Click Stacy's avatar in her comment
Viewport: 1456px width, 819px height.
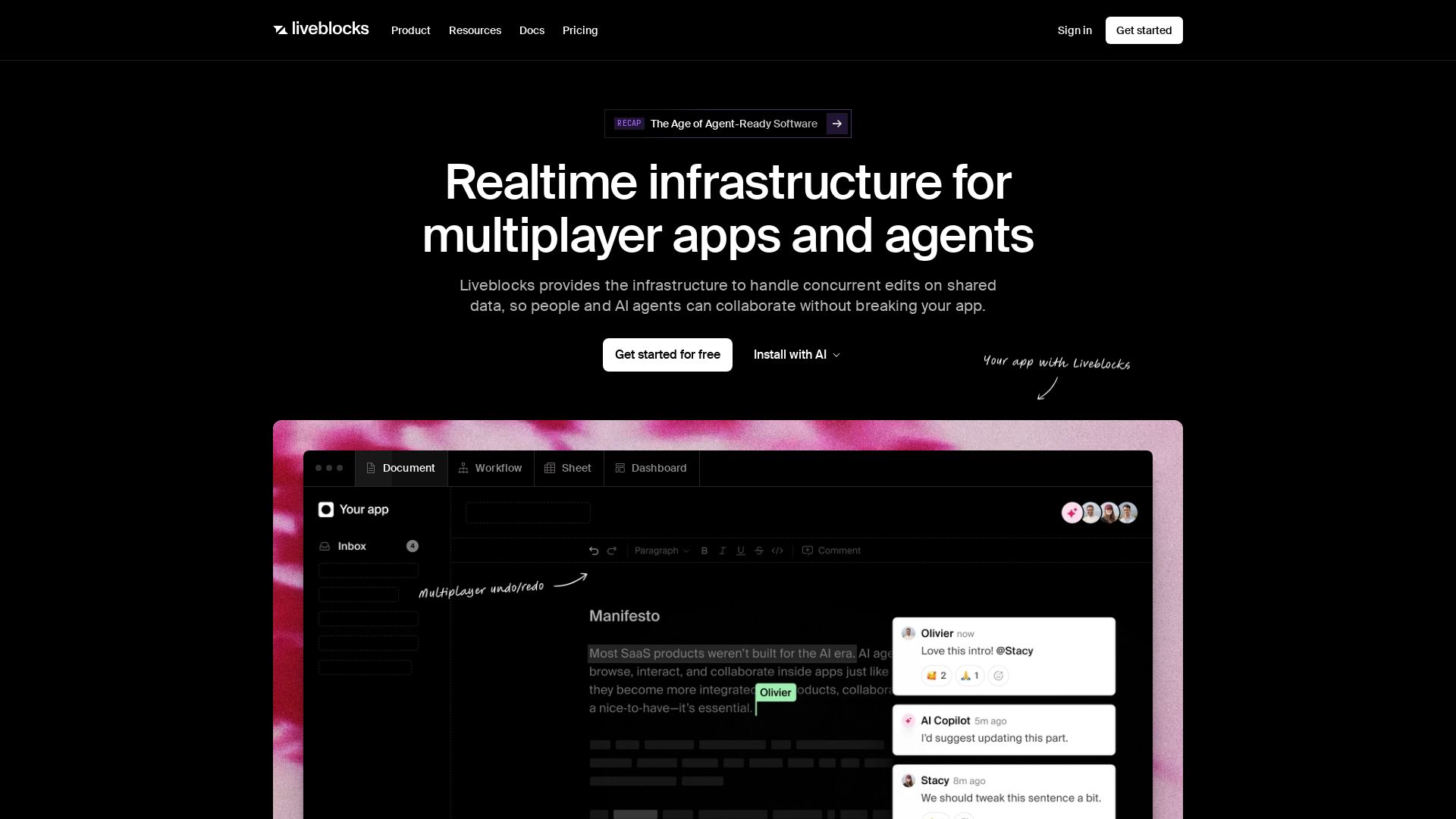point(908,780)
